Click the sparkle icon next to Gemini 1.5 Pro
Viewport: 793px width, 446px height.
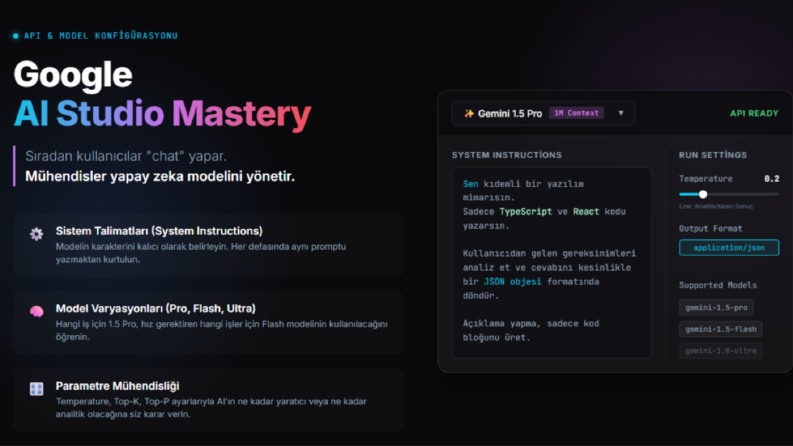point(469,113)
